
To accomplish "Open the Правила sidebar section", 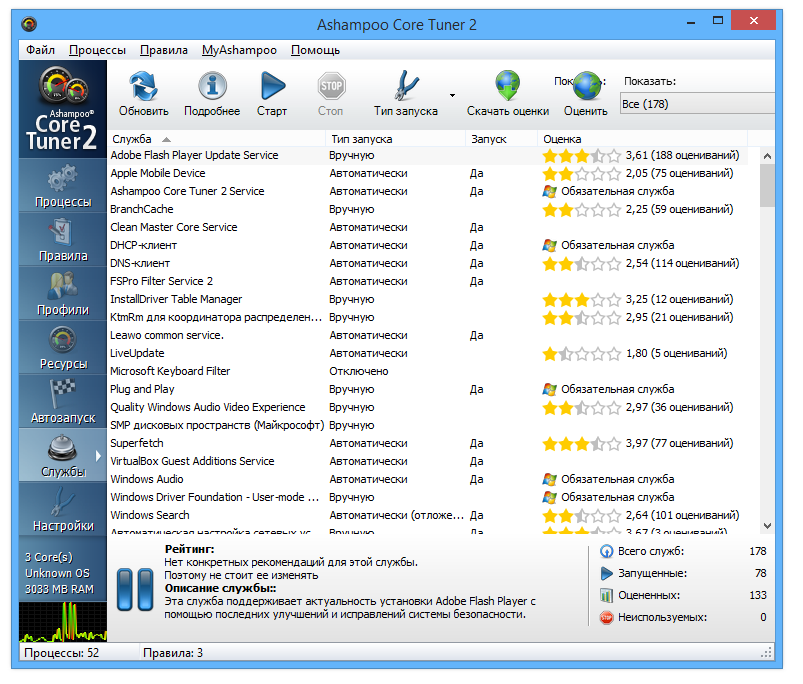I will point(63,240).
